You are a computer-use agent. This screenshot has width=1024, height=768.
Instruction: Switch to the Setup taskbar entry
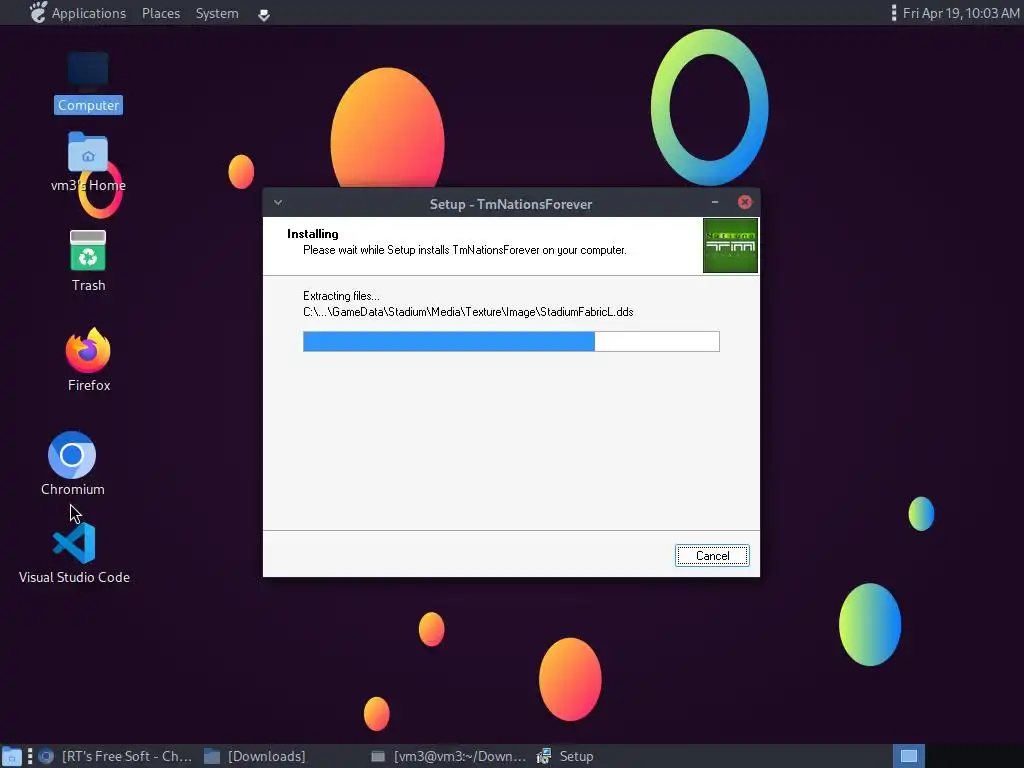[565, 756]
